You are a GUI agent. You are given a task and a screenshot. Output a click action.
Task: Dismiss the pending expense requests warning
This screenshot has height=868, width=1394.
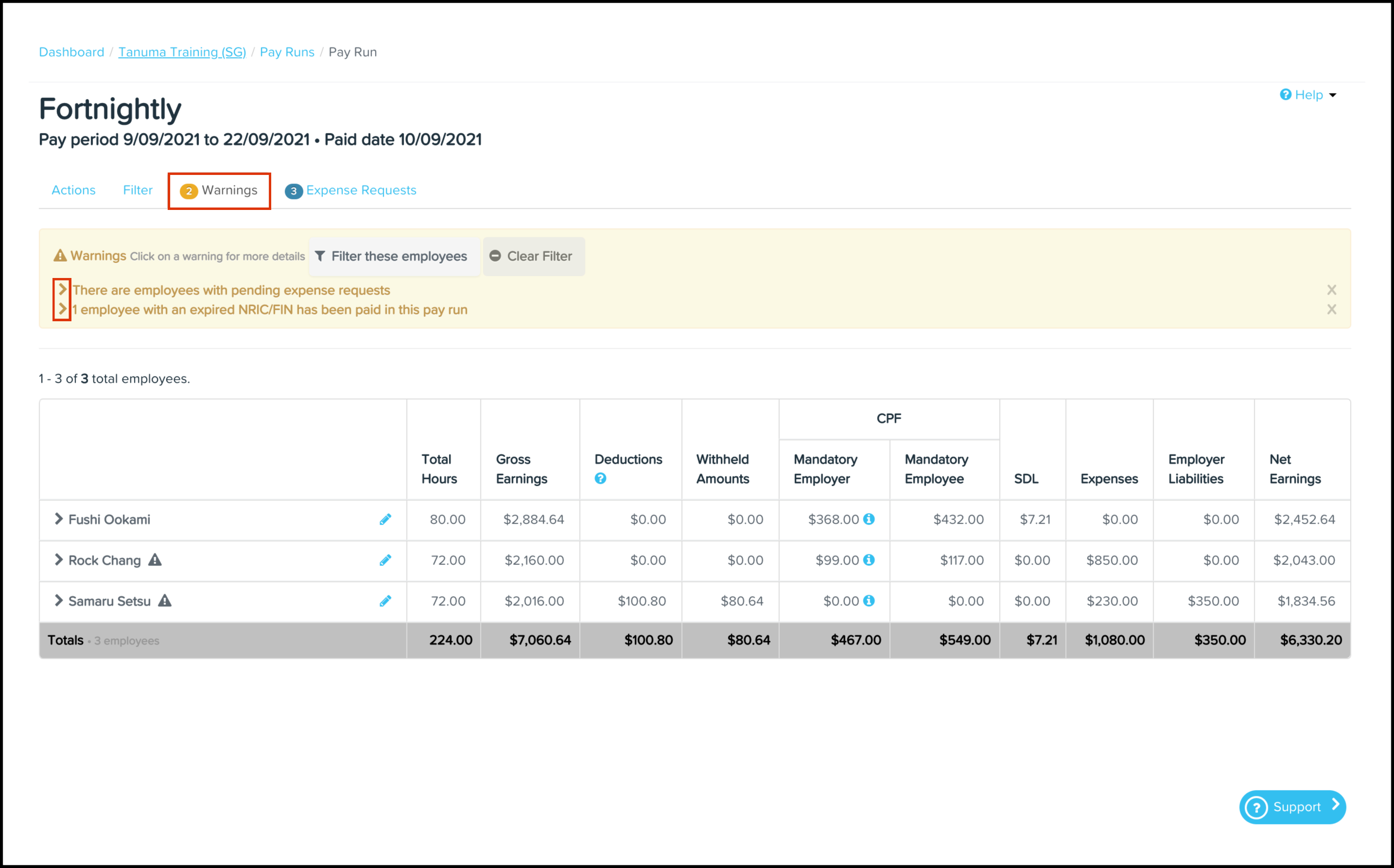click(1331, 290)
